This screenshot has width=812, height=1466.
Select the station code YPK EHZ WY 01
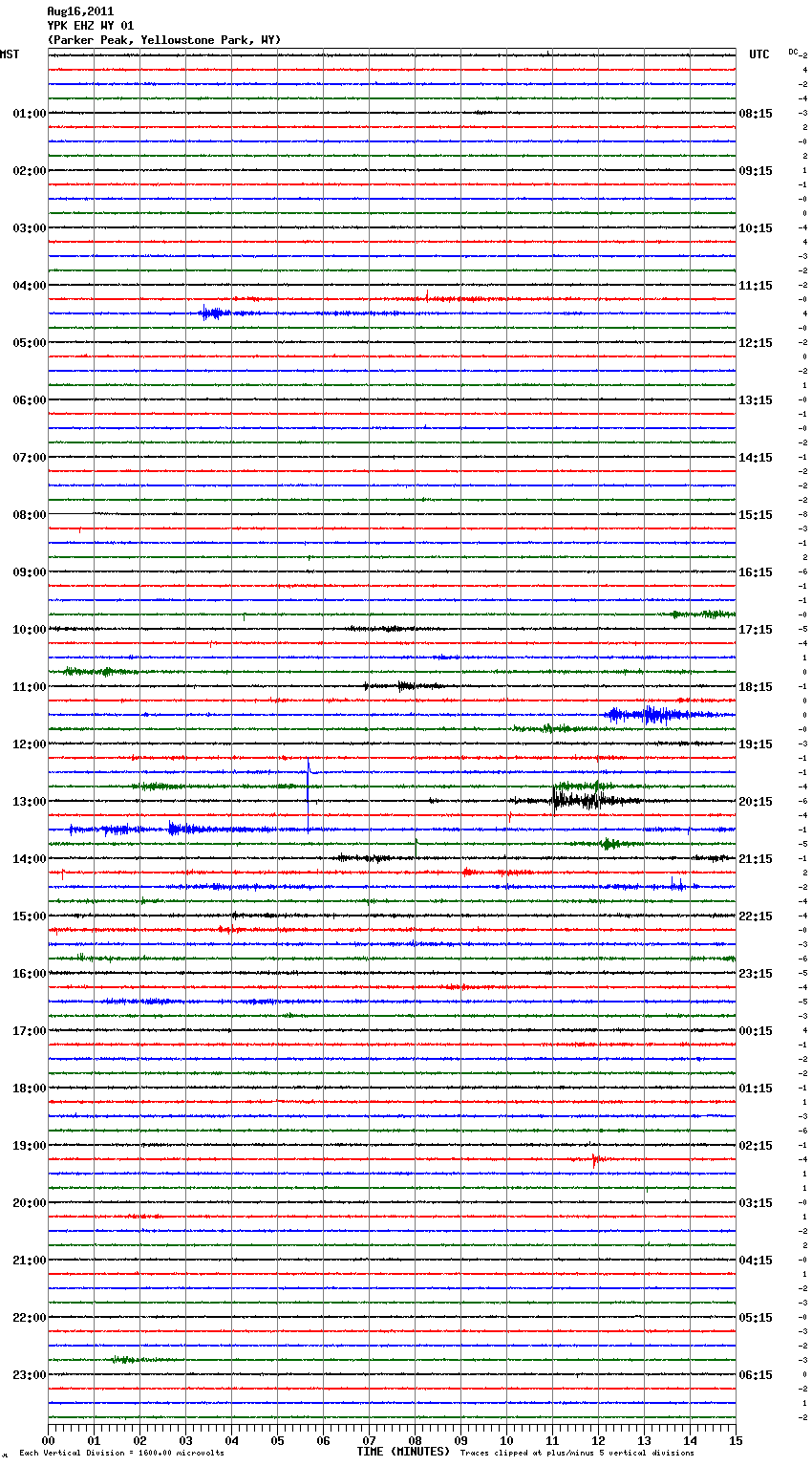pyautogui.click(x=91, y=26)
